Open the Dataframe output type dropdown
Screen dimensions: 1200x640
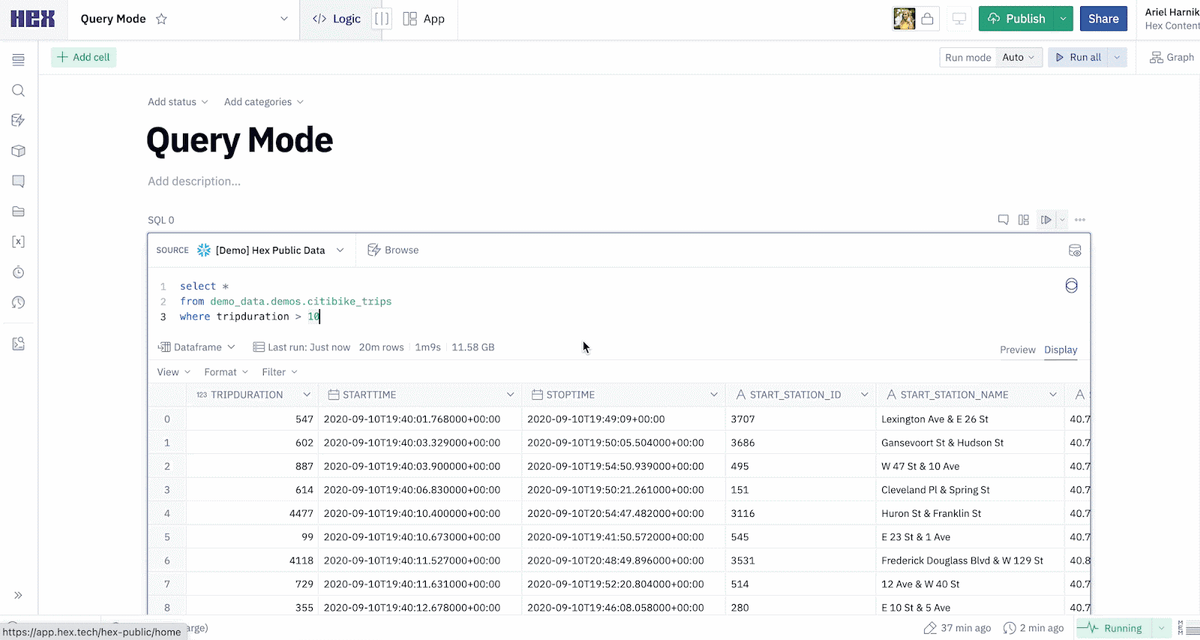pos(197,347)
